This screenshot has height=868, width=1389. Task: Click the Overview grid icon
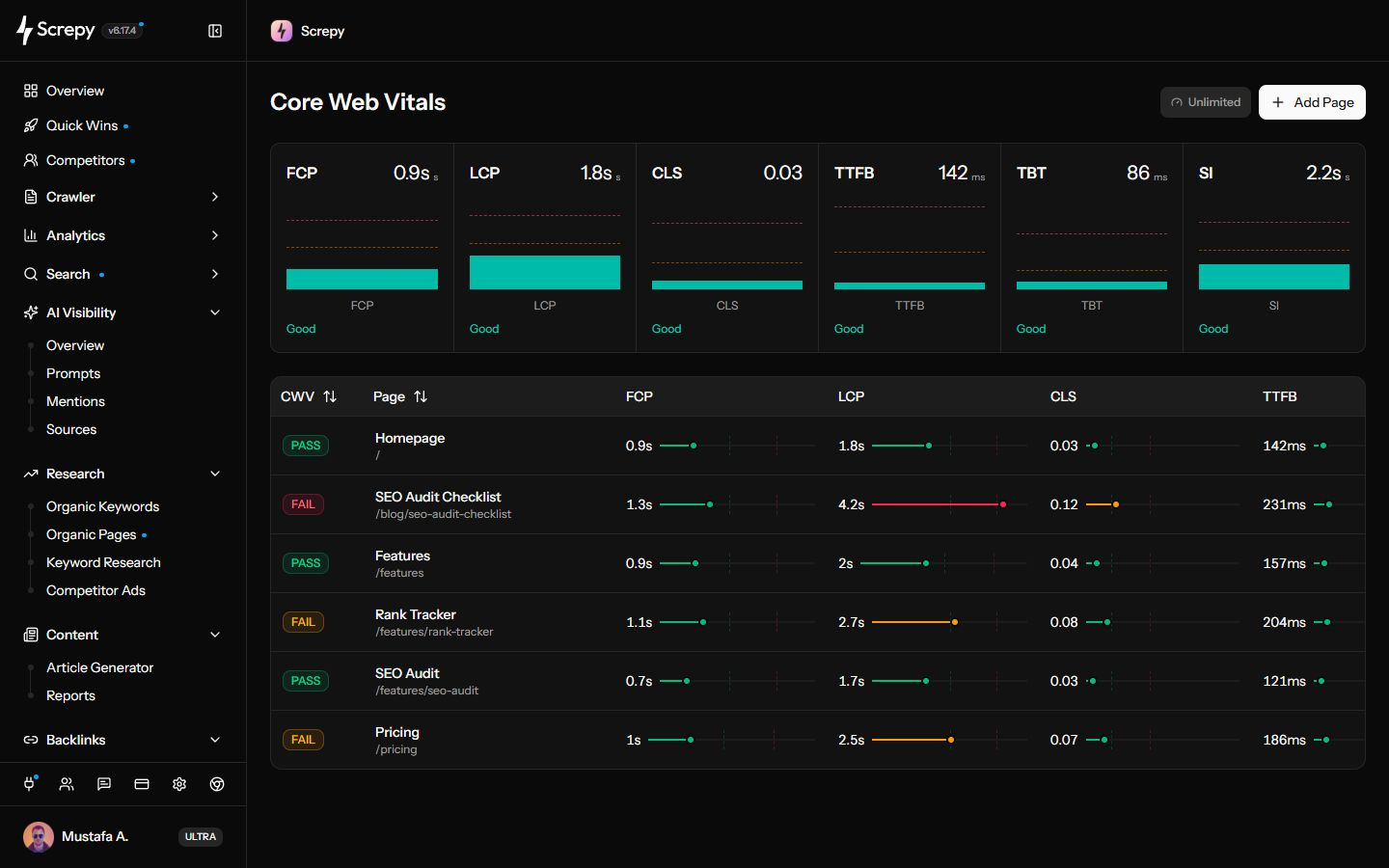coord(31,91)
